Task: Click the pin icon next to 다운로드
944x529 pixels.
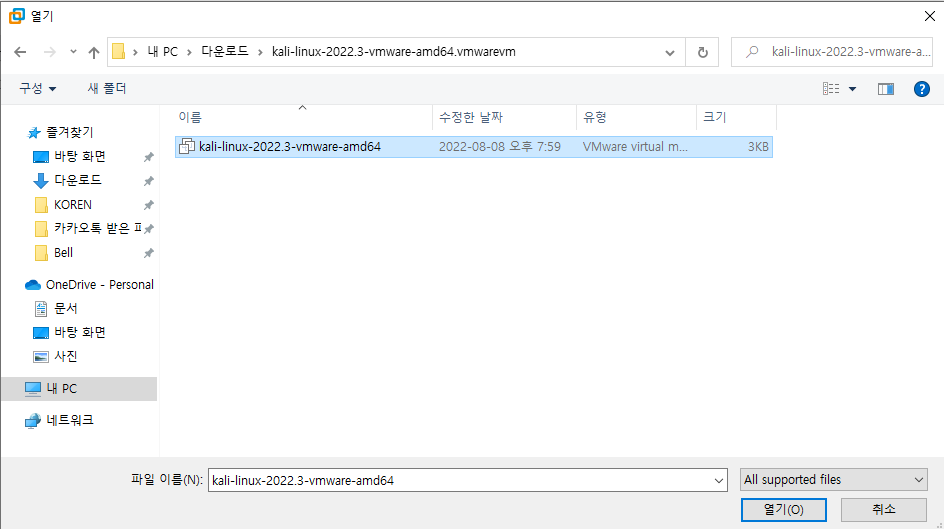Action: tap(149, 181)
